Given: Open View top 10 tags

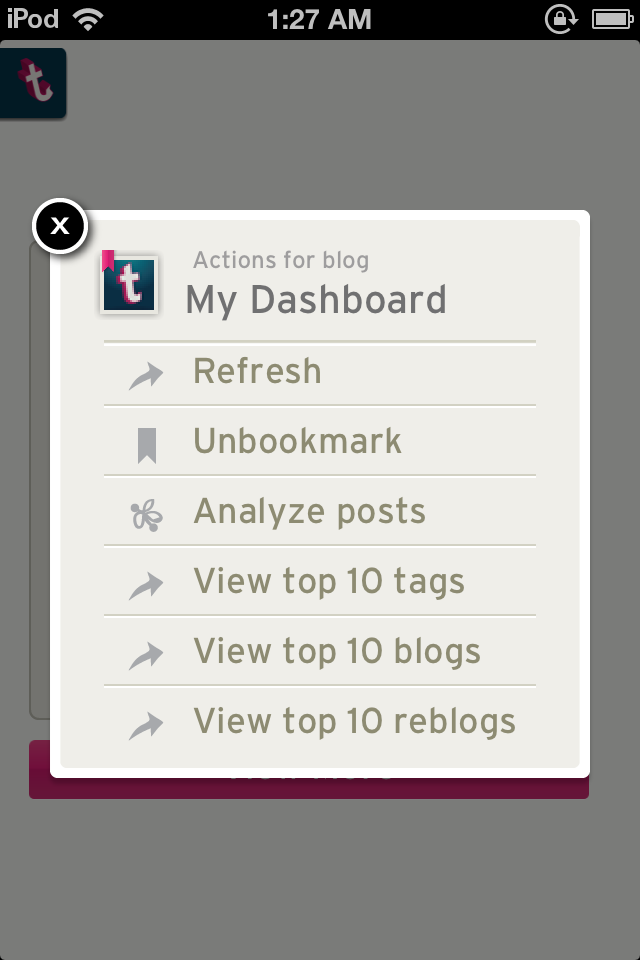Looking at the screenshot, I should pyautogui.click(x=320, y=580).
